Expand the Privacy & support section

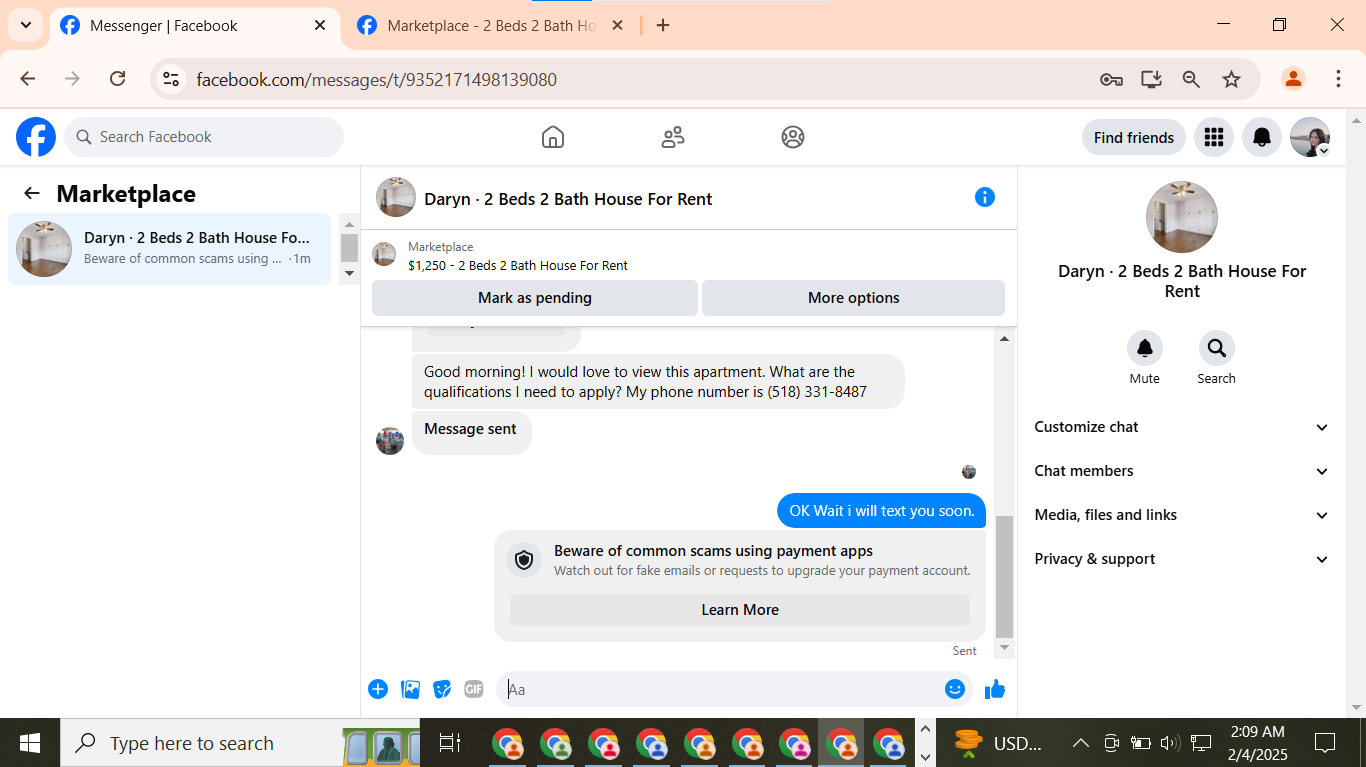[1182, 559]
